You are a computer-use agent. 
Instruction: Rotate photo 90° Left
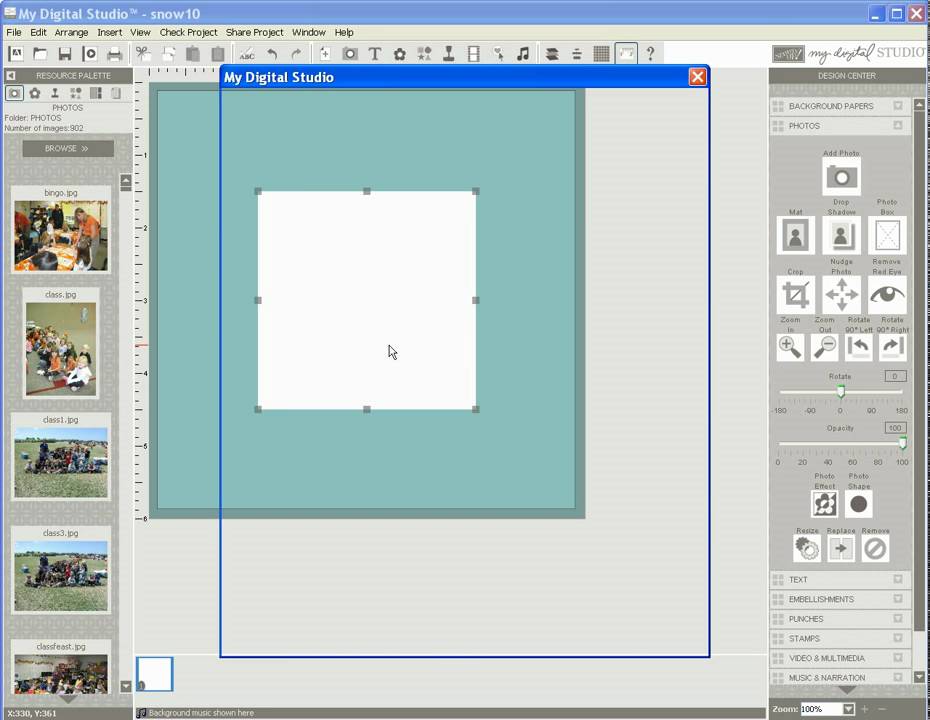coord(858,347)
